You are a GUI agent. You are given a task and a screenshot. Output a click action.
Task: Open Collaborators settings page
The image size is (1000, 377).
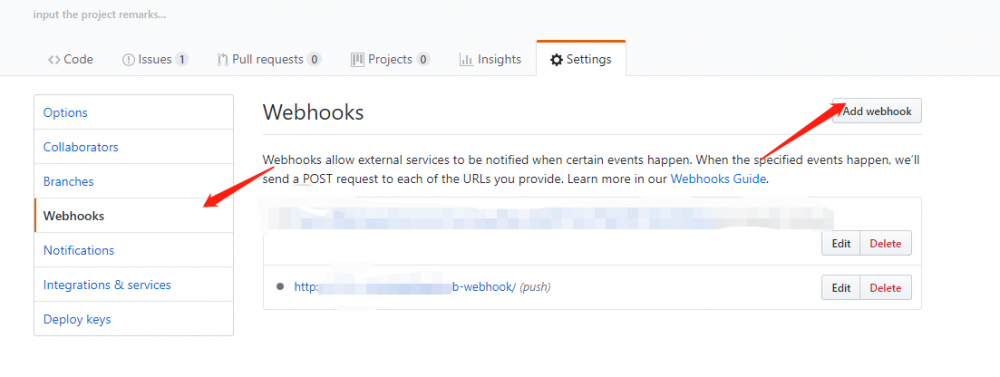point(134,147)
